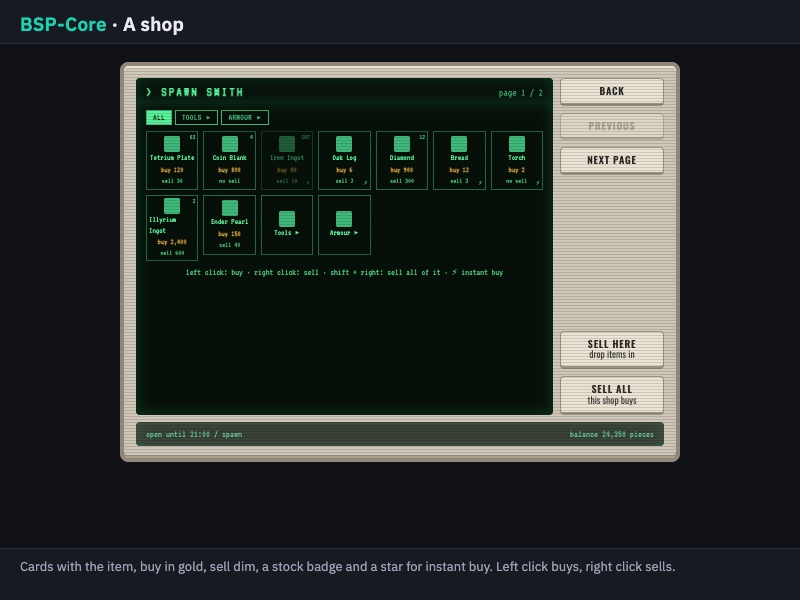800x600 pixels.
Task: Click the Tetrium Plate item icon
Action: (x=171, y=144)
